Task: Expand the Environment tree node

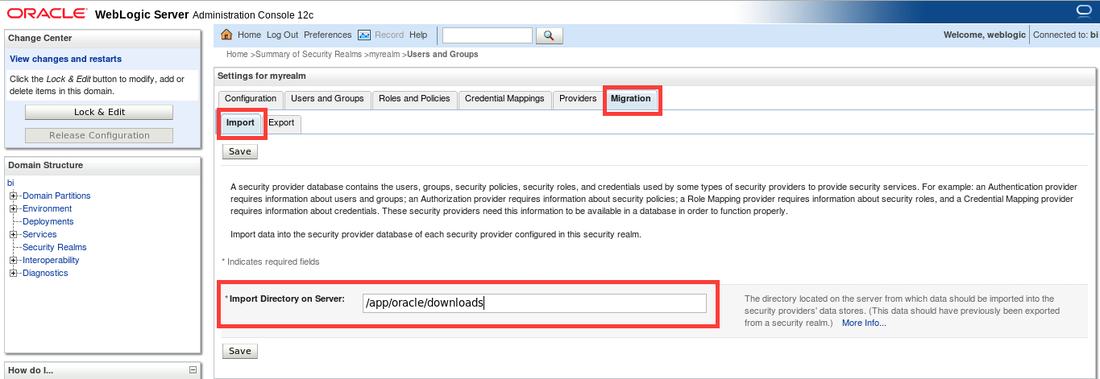Action: click(13, 208)
